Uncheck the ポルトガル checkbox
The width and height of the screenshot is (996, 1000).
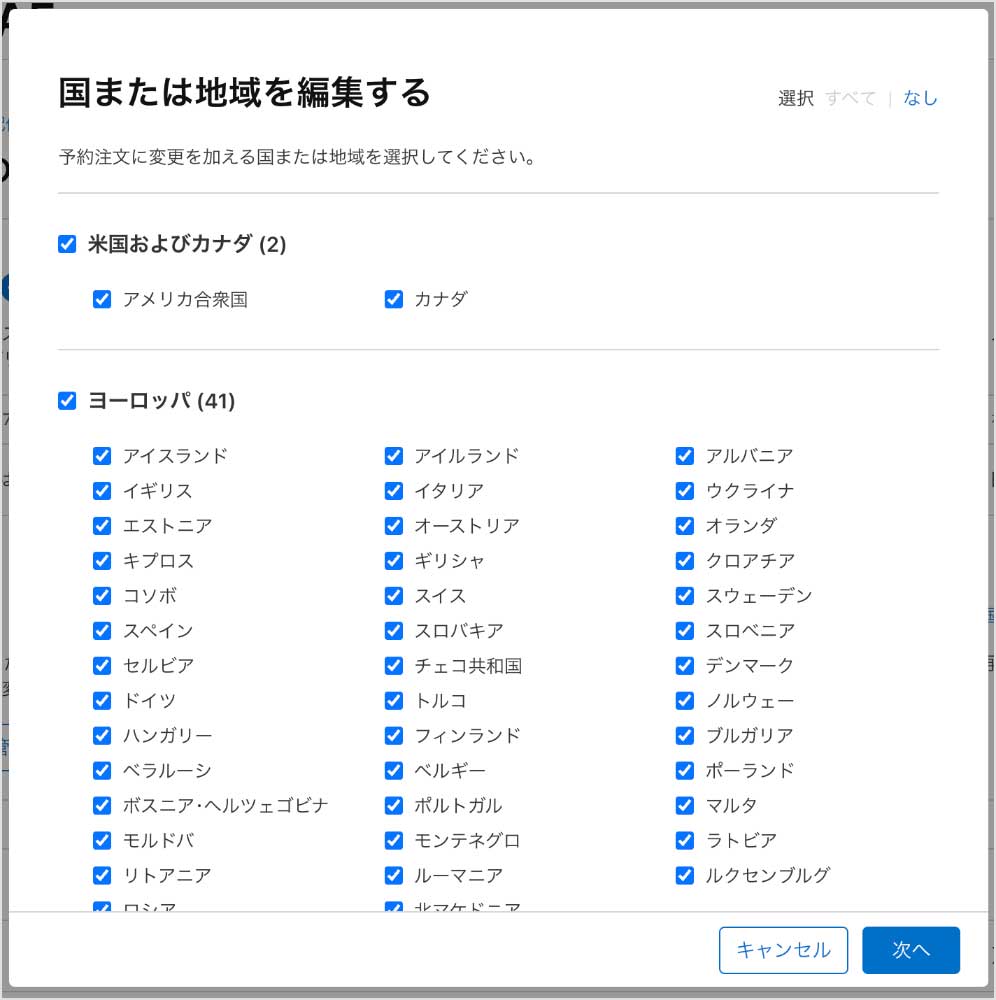click(394, 806)
